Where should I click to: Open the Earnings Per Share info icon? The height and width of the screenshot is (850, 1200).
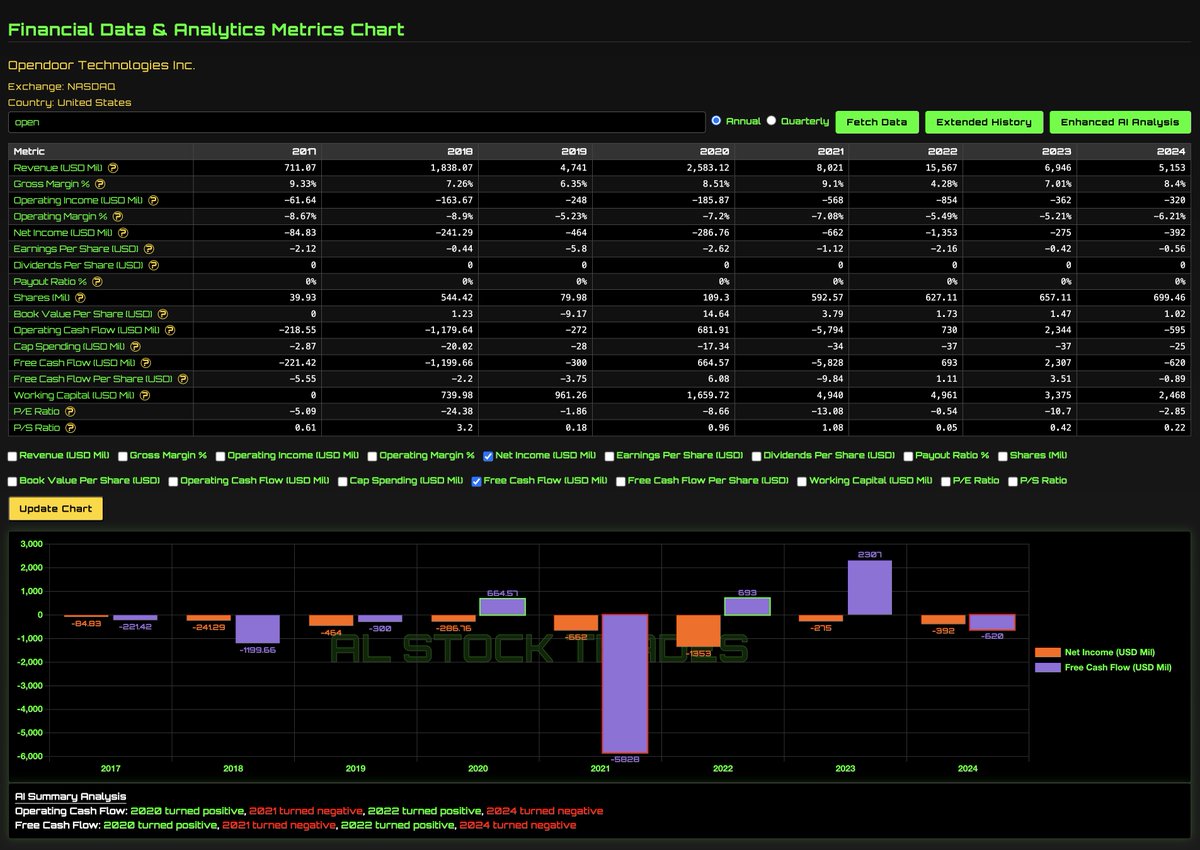coord(148,249)
